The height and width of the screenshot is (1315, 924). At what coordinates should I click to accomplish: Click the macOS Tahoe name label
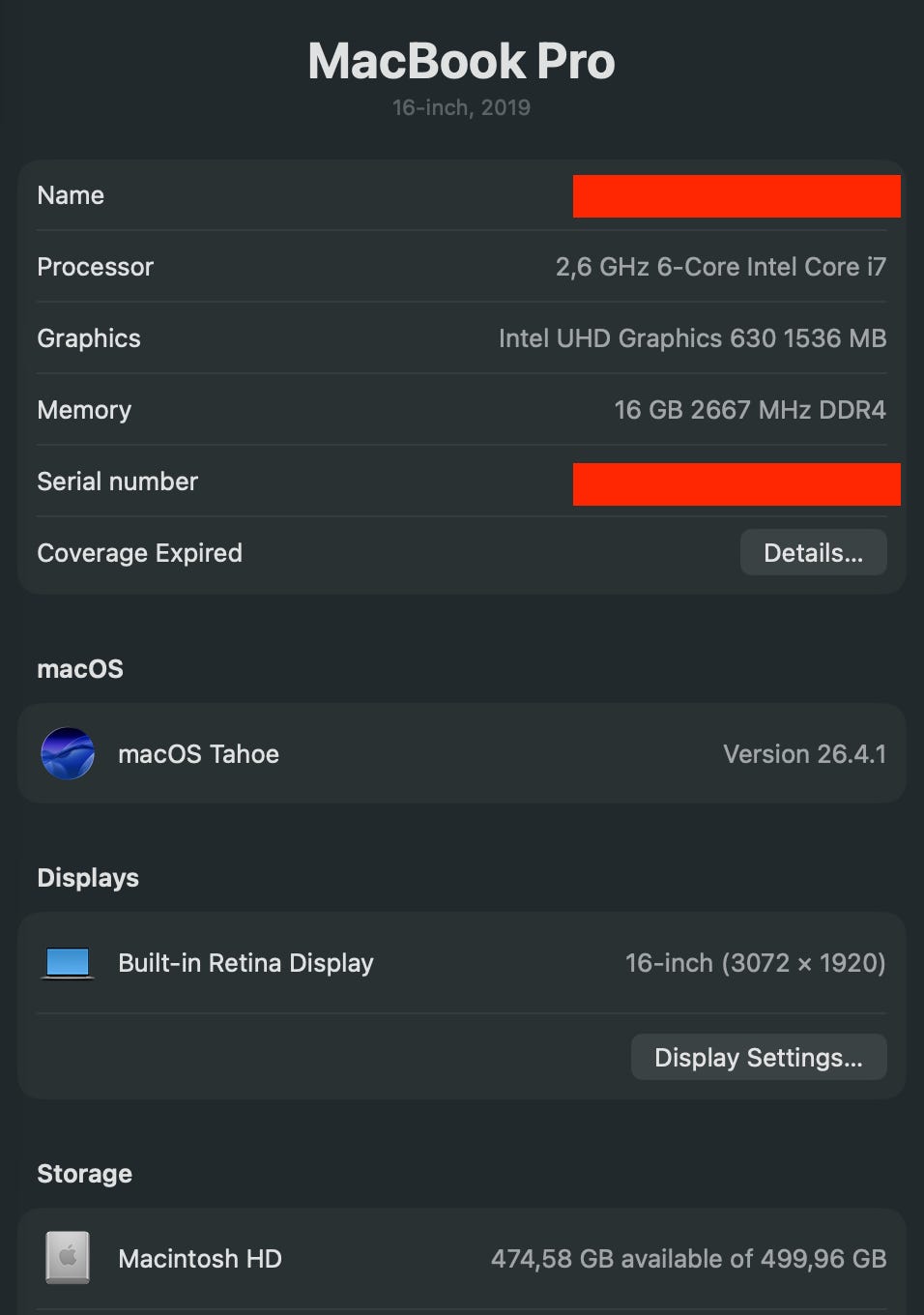coord(198,754)
